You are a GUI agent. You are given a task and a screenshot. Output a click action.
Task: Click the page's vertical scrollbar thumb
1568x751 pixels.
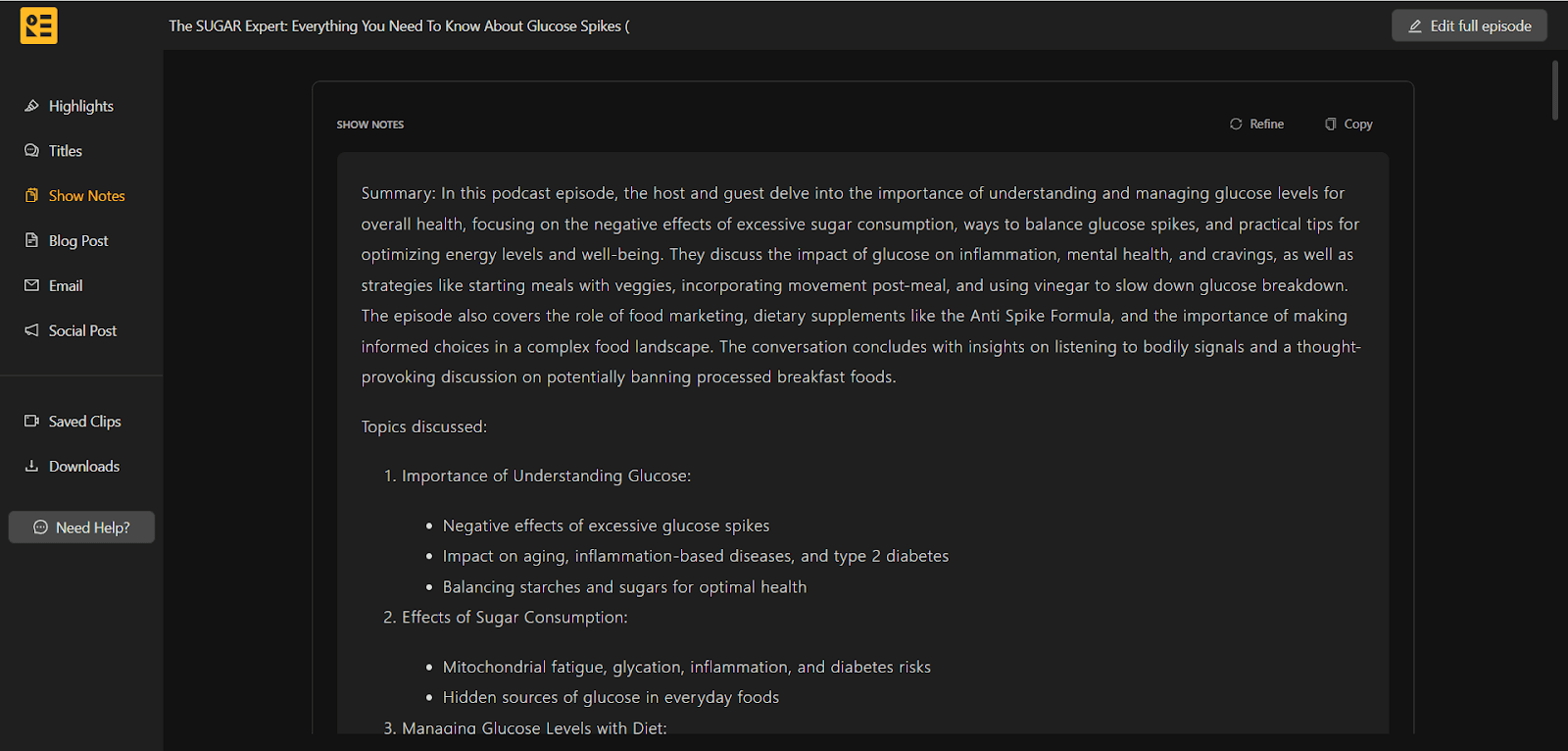pyautogui.click(x=1555, y=90)
